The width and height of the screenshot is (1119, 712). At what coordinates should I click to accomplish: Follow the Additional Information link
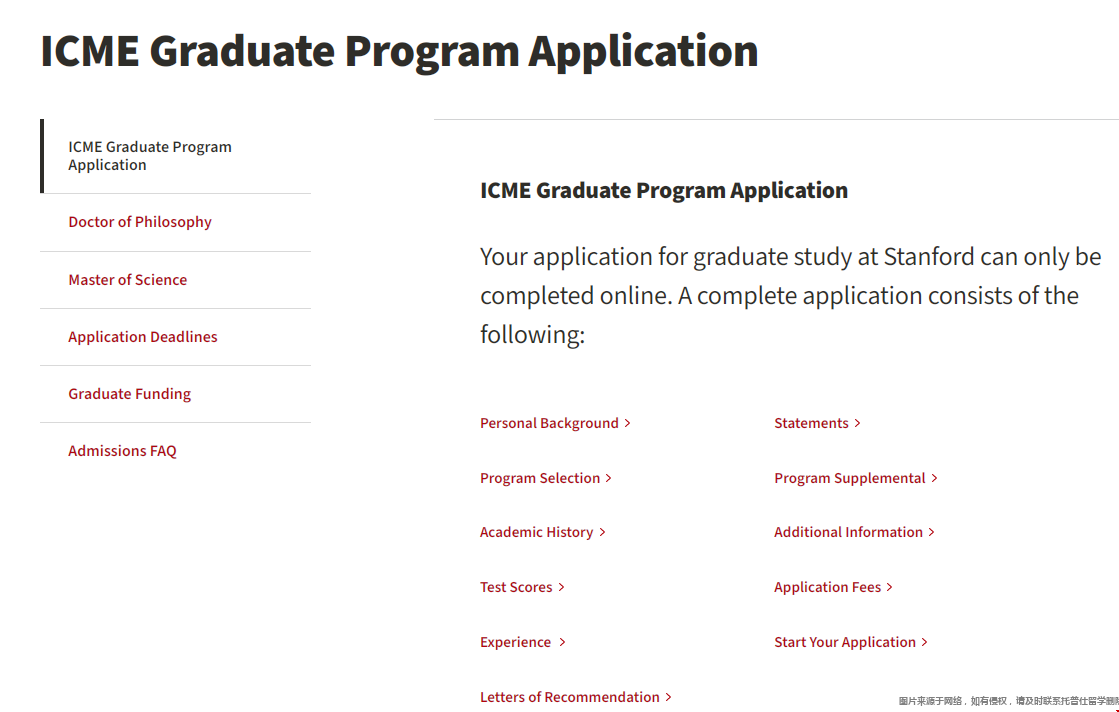[848, 532]
